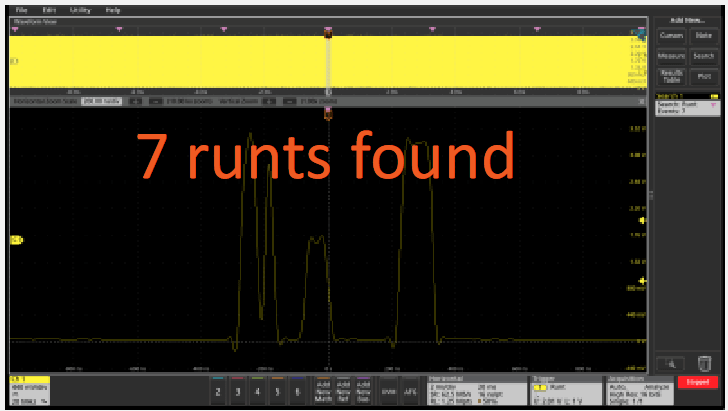Open the Horizontal settings badge
This screenshot has width=728, height=411.
pos(477,391)
